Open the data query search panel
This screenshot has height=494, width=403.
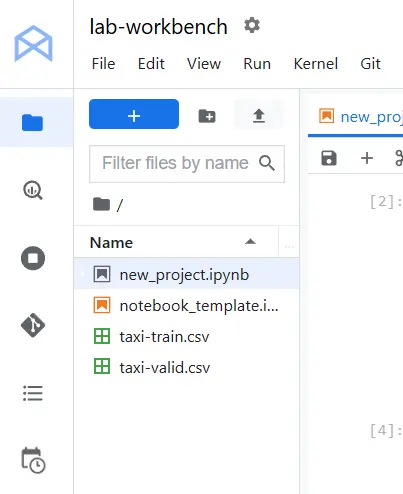[x=33, y=190]
